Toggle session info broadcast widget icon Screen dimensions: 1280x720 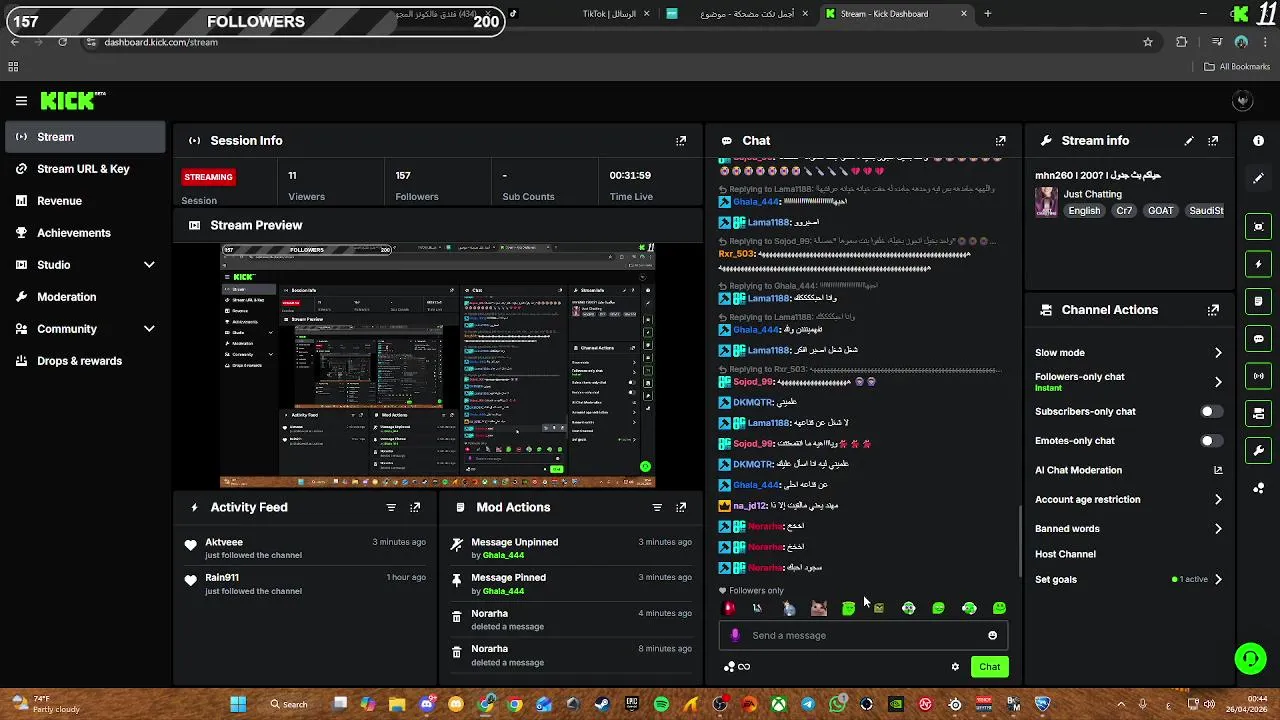[x=1259, y=376]
